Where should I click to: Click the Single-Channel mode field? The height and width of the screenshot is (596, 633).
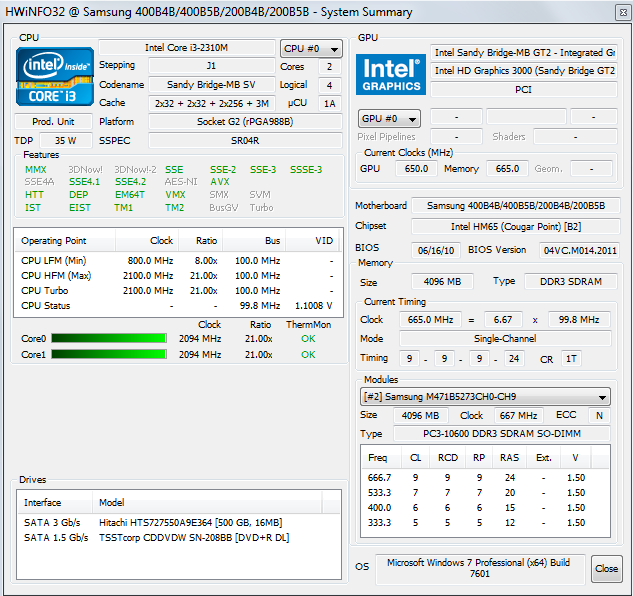(x=505, y=338)
